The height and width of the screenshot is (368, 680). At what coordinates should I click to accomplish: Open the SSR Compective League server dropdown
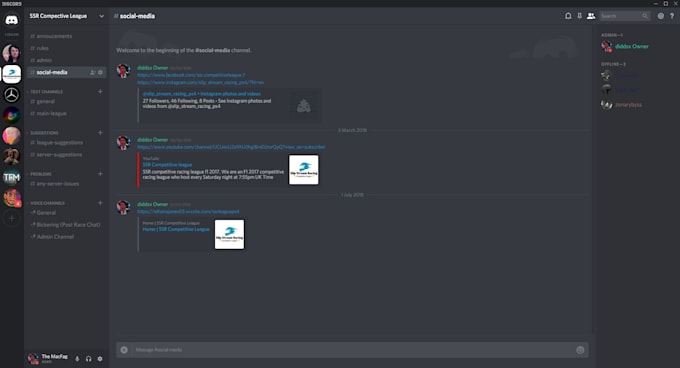[x=66, y=16]
